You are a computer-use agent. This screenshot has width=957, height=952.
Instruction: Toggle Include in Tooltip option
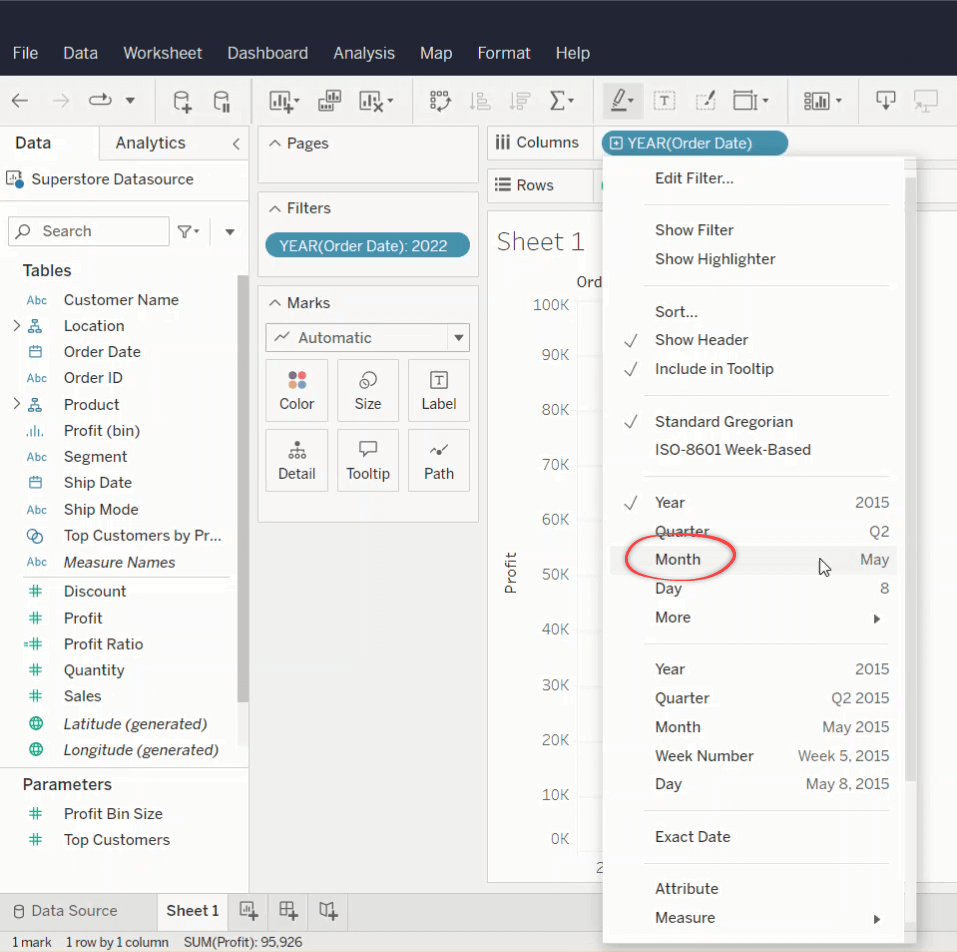(711, 369)
